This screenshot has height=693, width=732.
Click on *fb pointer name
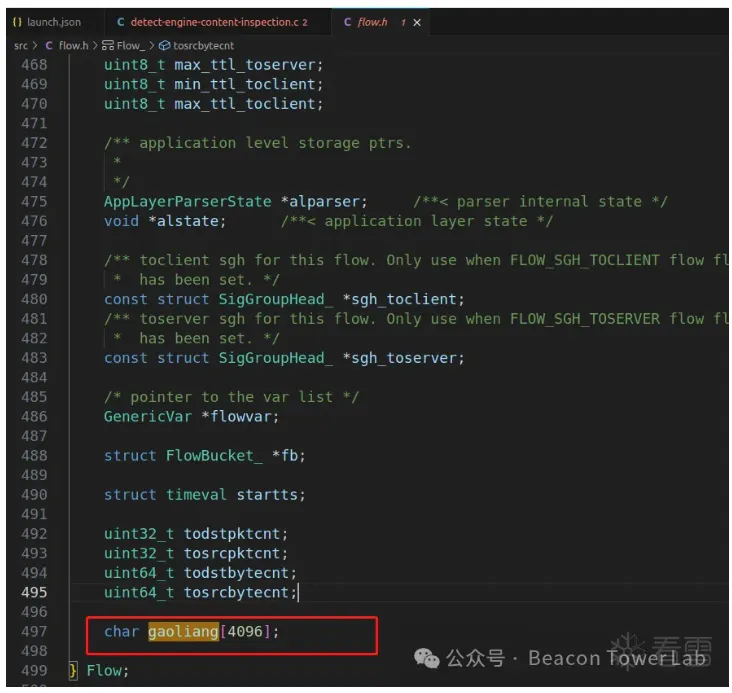[x=284, y=455]
